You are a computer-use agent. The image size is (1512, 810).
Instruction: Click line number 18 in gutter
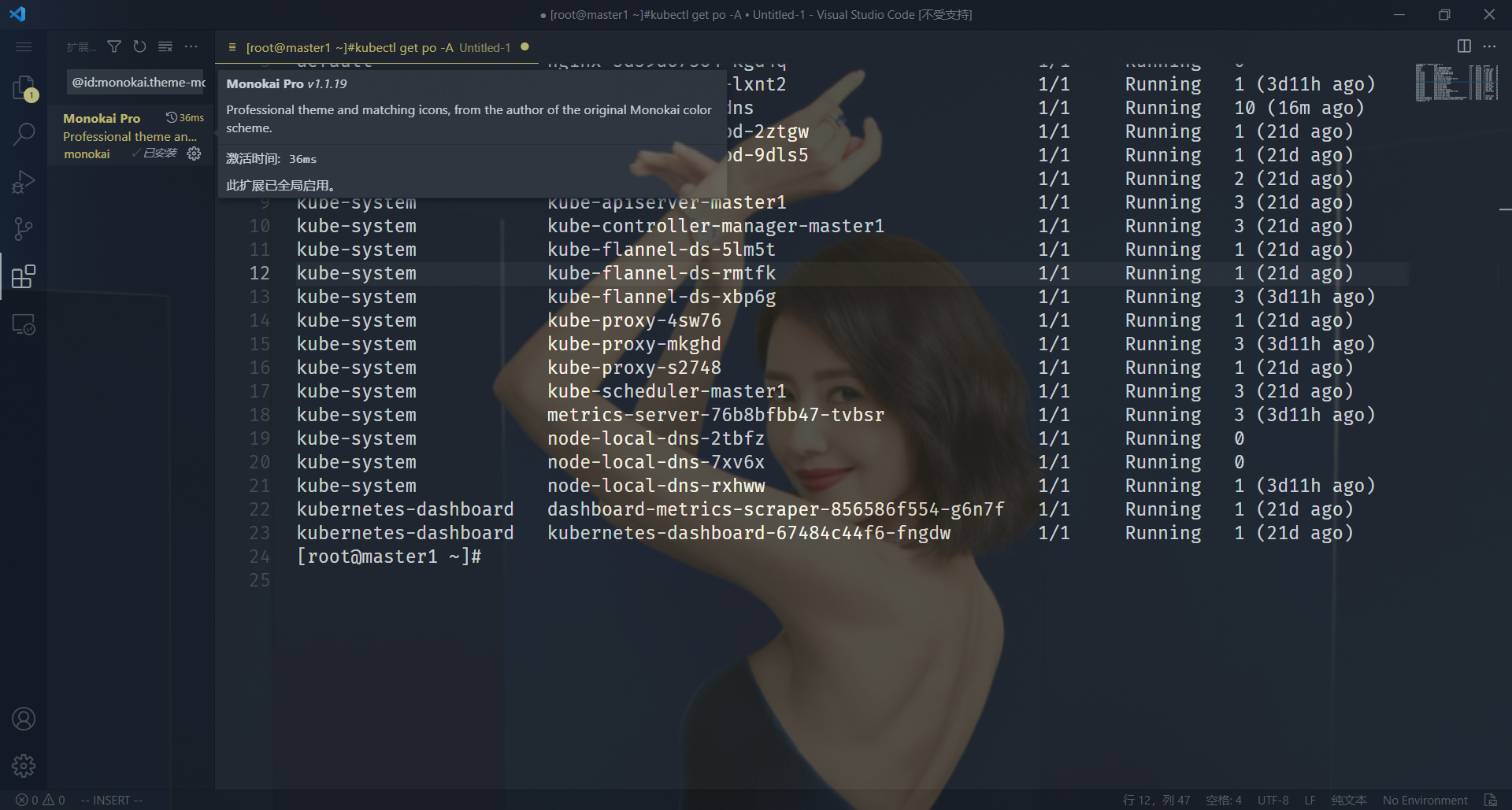point(259,415)
